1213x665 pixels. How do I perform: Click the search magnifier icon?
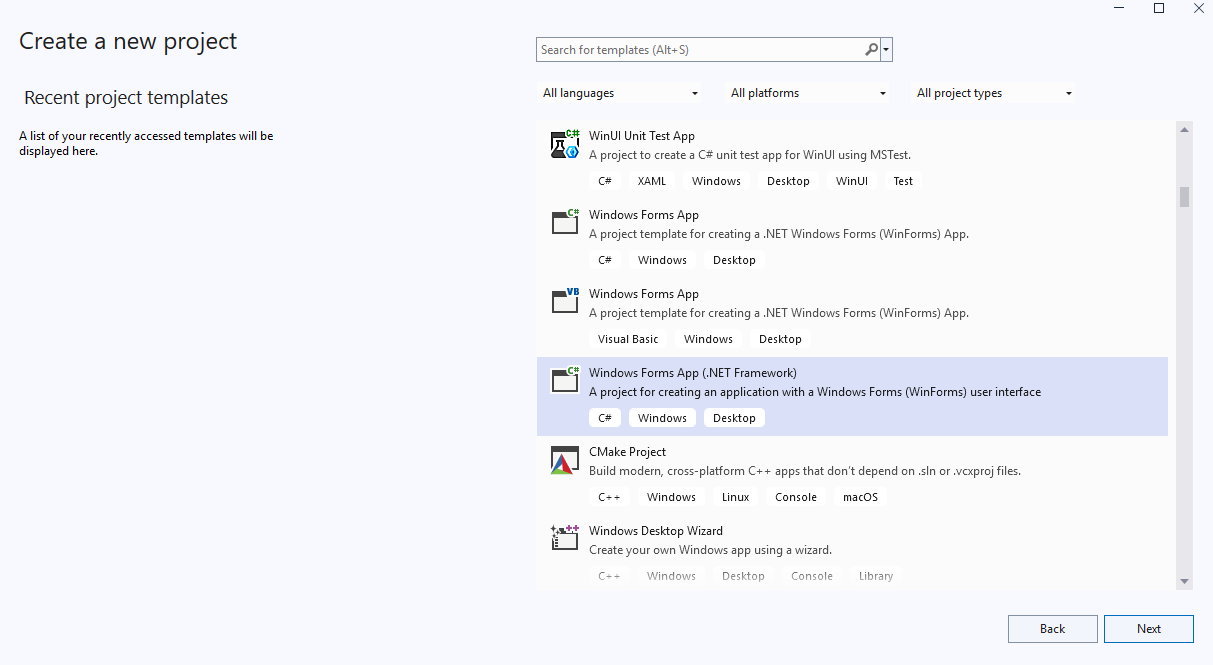tap(872, 49)
